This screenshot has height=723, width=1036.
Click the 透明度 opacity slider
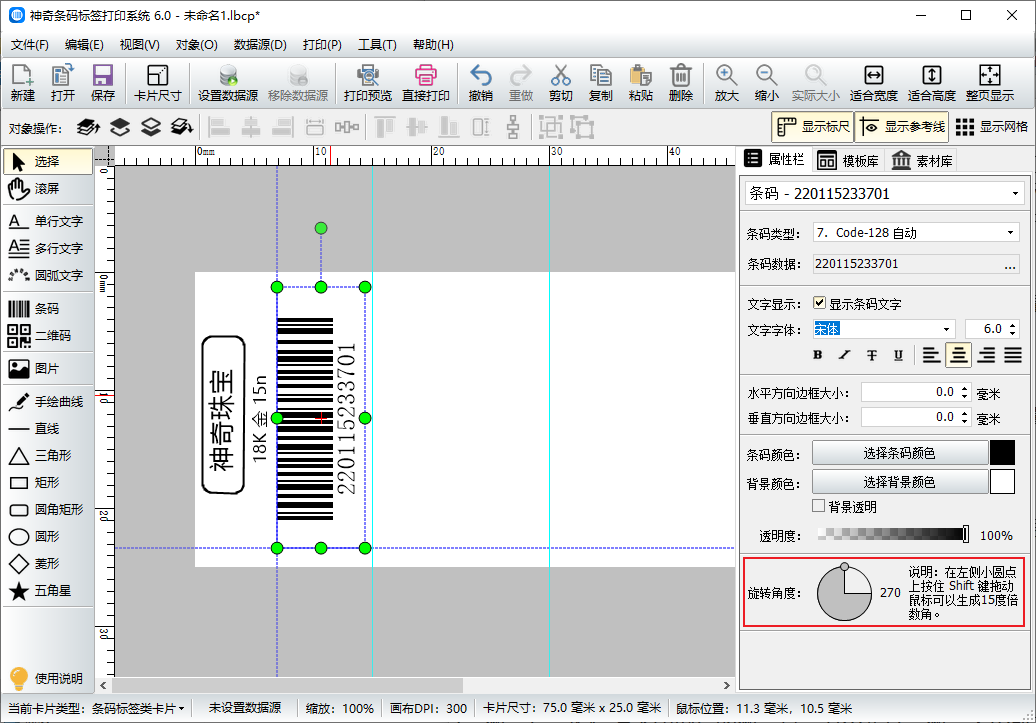click(893, 534)
